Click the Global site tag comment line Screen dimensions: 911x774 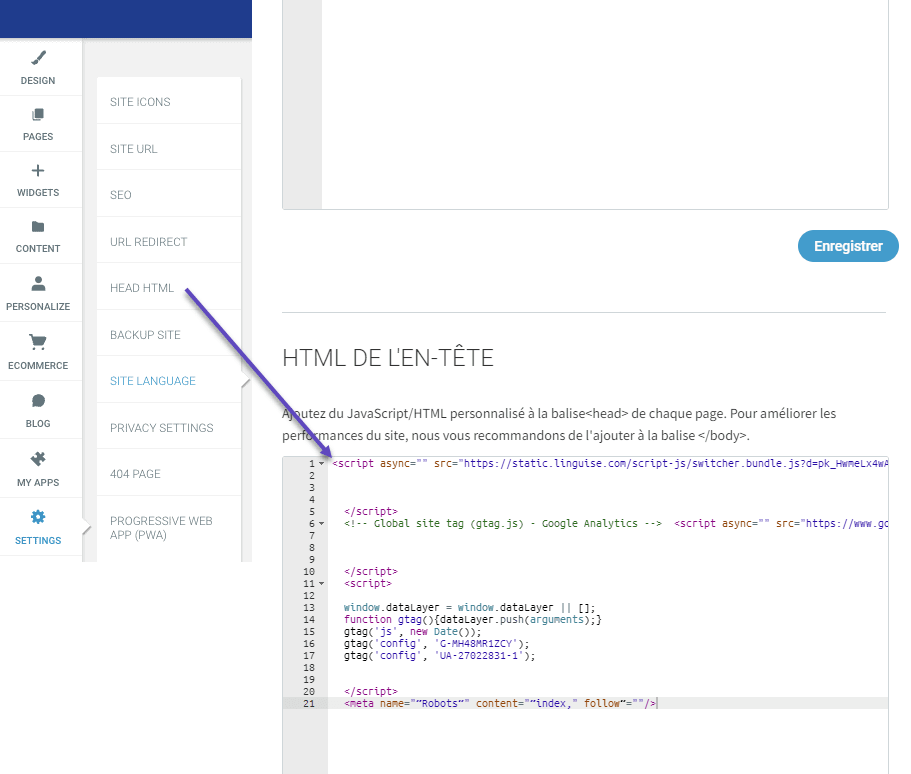click(503, 523)
